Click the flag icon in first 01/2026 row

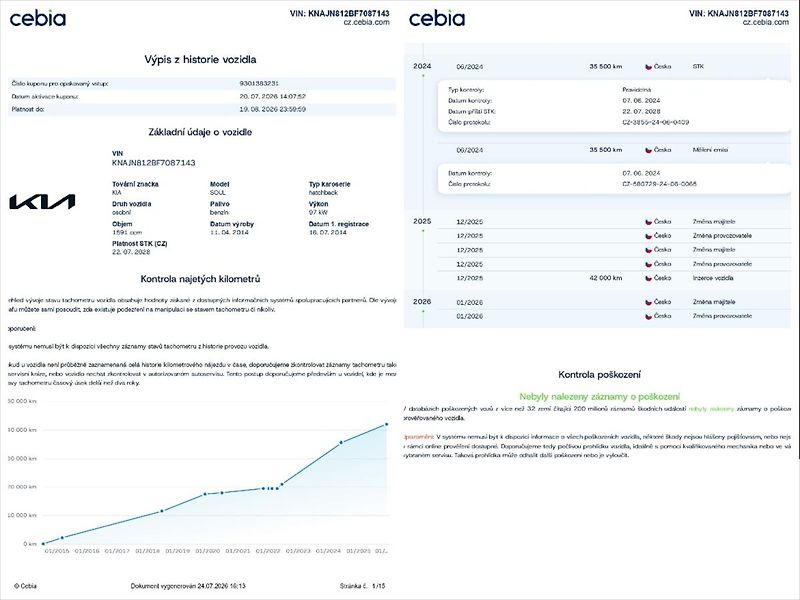coord(648,302)
